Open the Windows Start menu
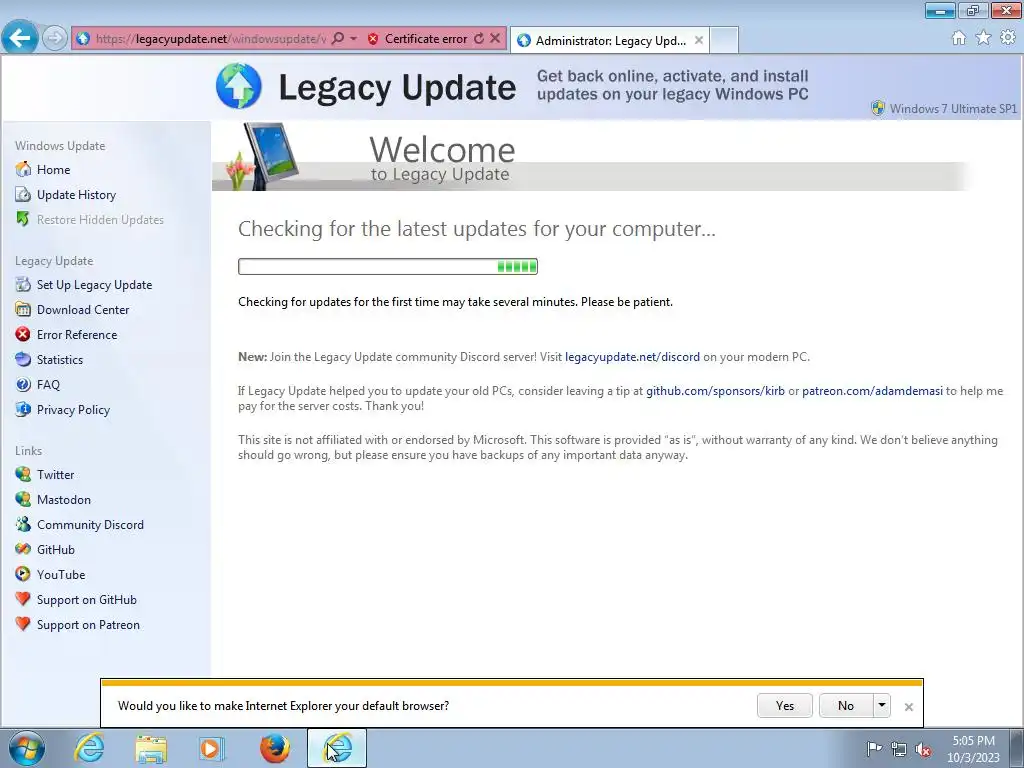Viewport: 1024px width, 768px height. (x=27, y=748)
